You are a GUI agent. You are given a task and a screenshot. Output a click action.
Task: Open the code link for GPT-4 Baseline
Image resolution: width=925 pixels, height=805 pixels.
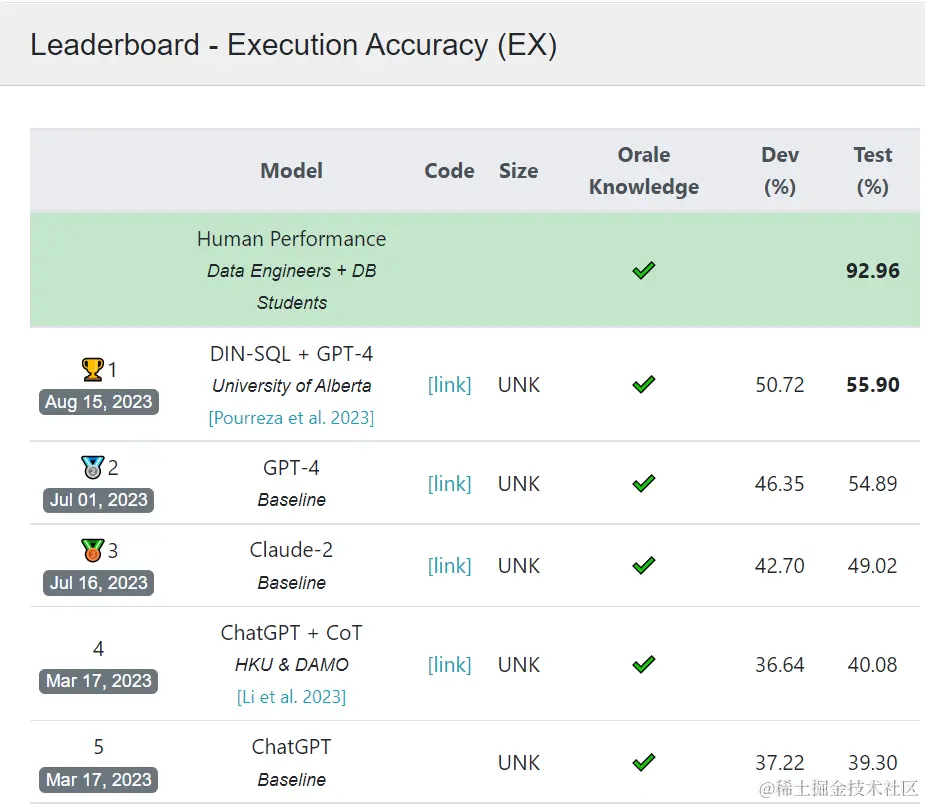coord(449,483)
